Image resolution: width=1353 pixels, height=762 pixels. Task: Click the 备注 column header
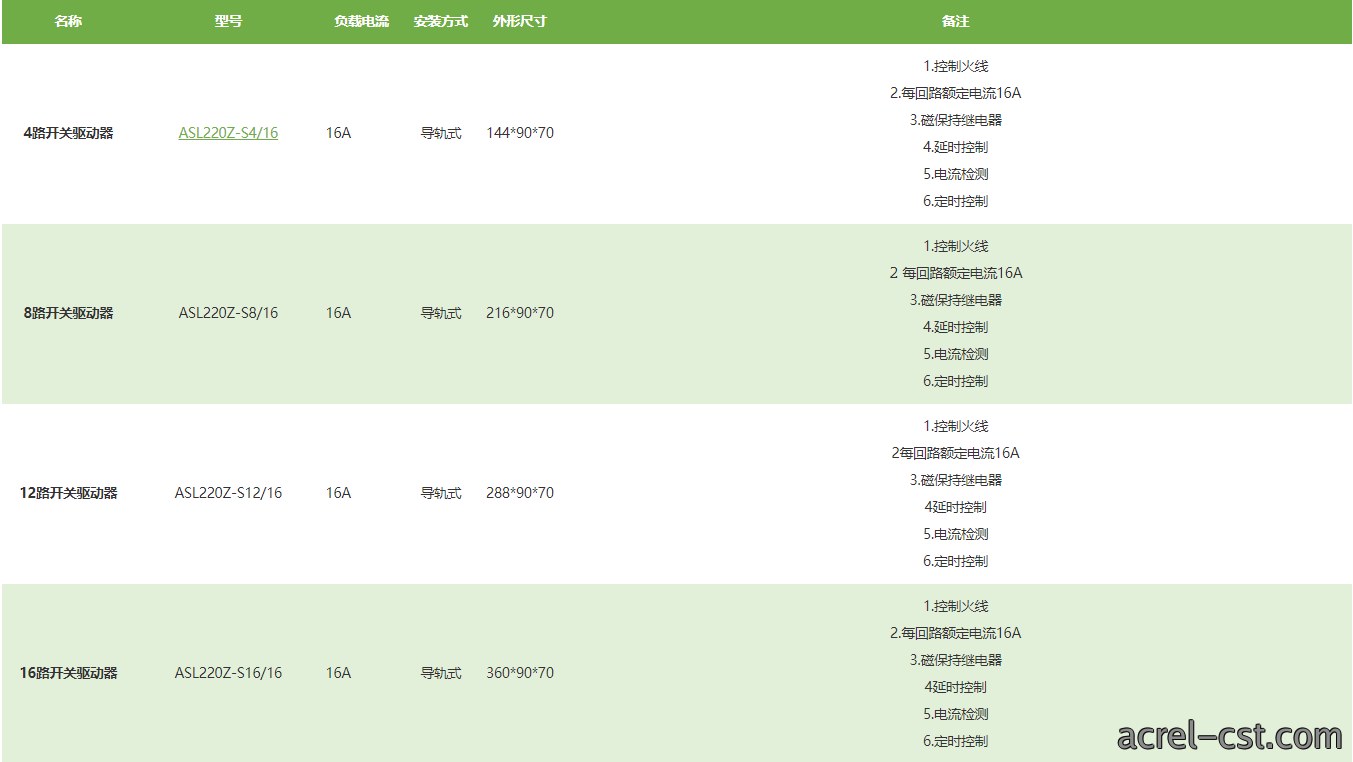click(955, 21)
